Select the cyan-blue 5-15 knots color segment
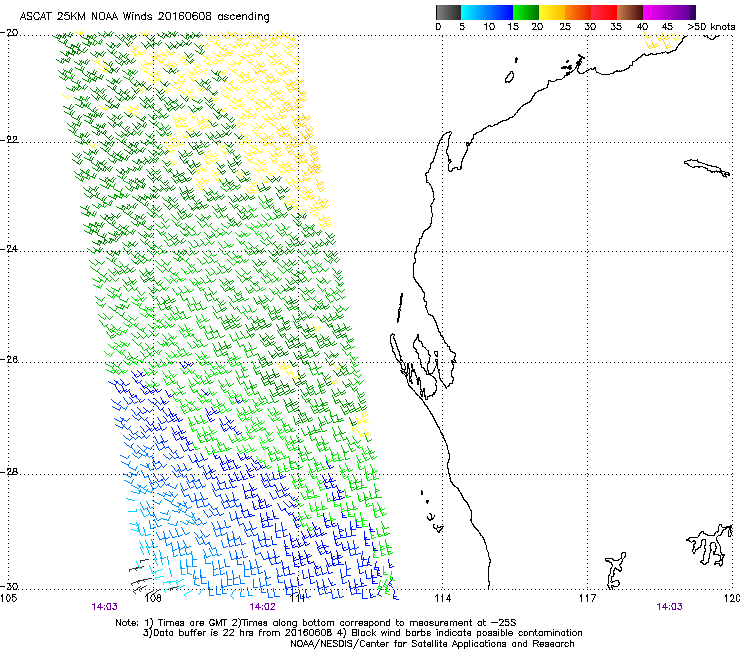This screenshot has width=740, height=650. point(487,12)
